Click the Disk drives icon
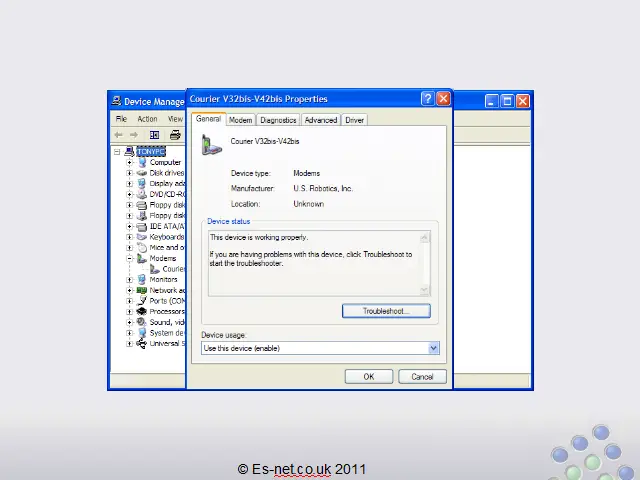The image size is (640, 480). point(142,173)
